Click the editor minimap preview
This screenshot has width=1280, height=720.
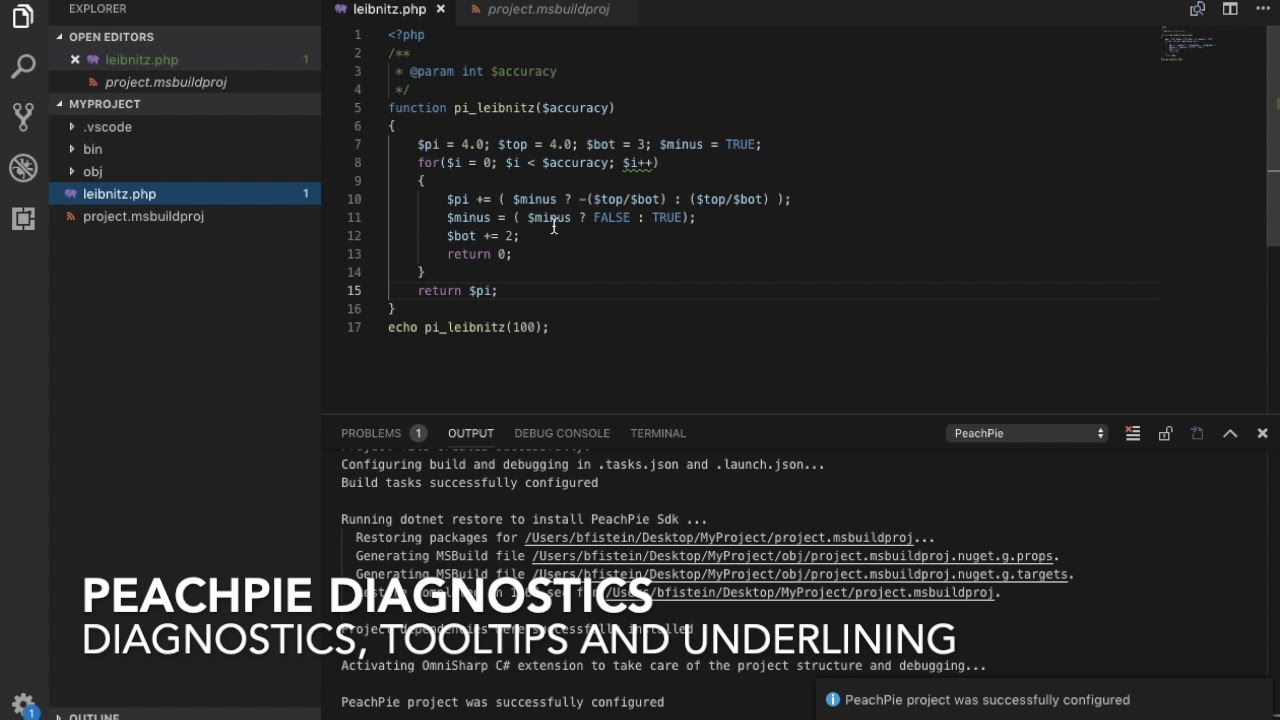click(1190, 44)
